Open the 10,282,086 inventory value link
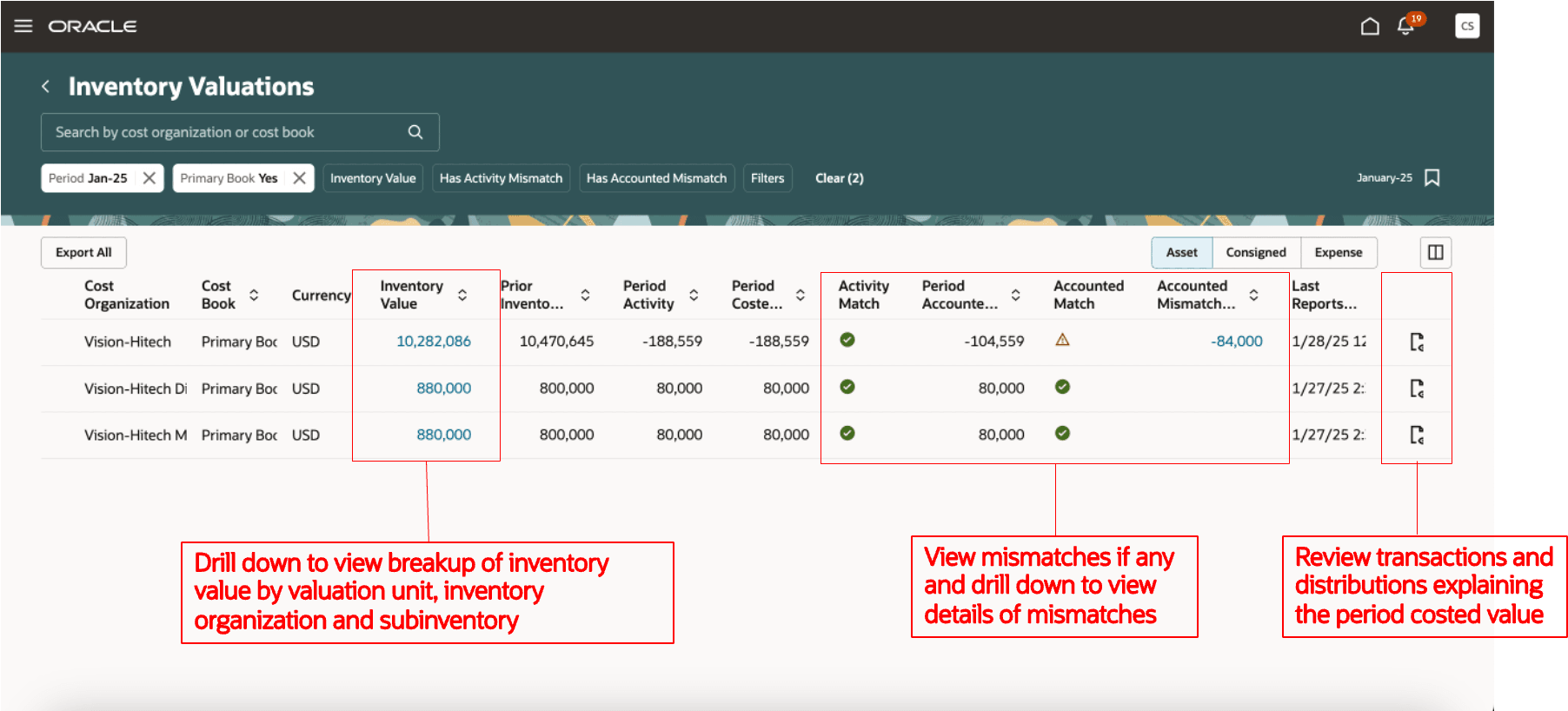This screenshot has height=711, width=1568. coord(434,342)
